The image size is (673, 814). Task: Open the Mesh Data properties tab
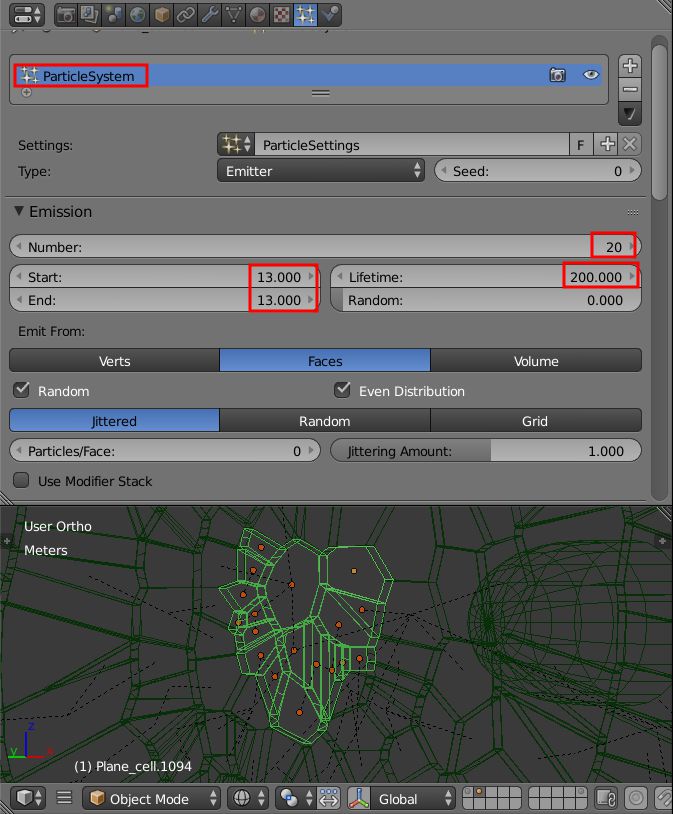click(x=233, y=15)
